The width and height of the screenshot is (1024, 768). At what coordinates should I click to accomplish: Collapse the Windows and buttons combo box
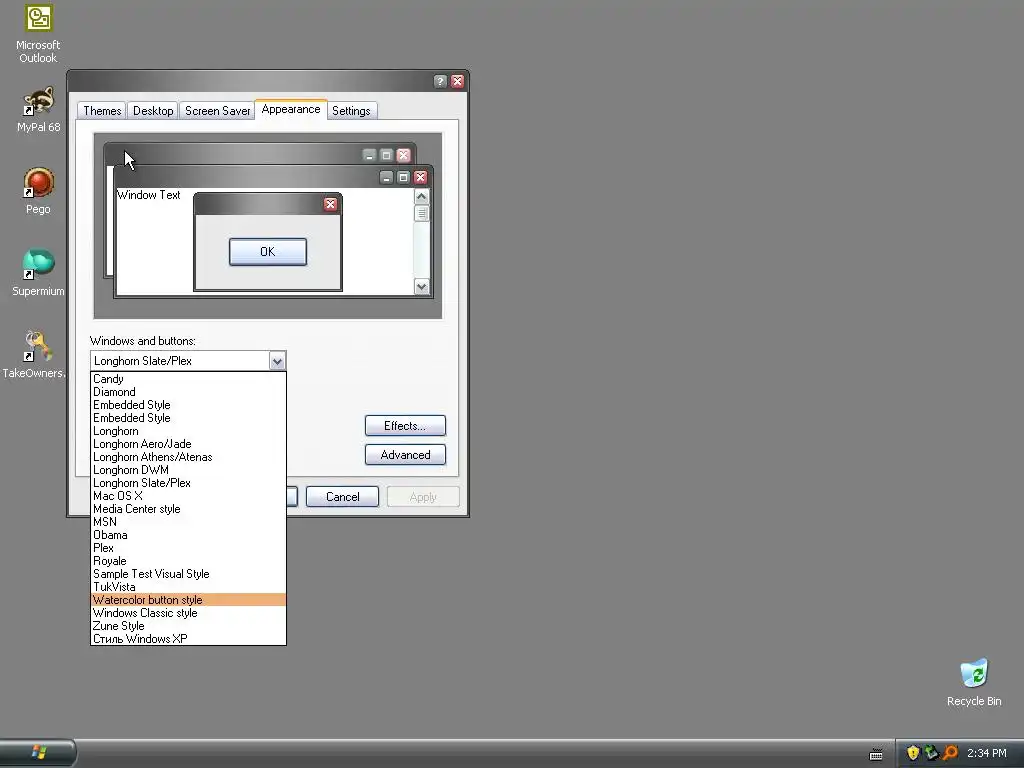(x=188, y=360)
